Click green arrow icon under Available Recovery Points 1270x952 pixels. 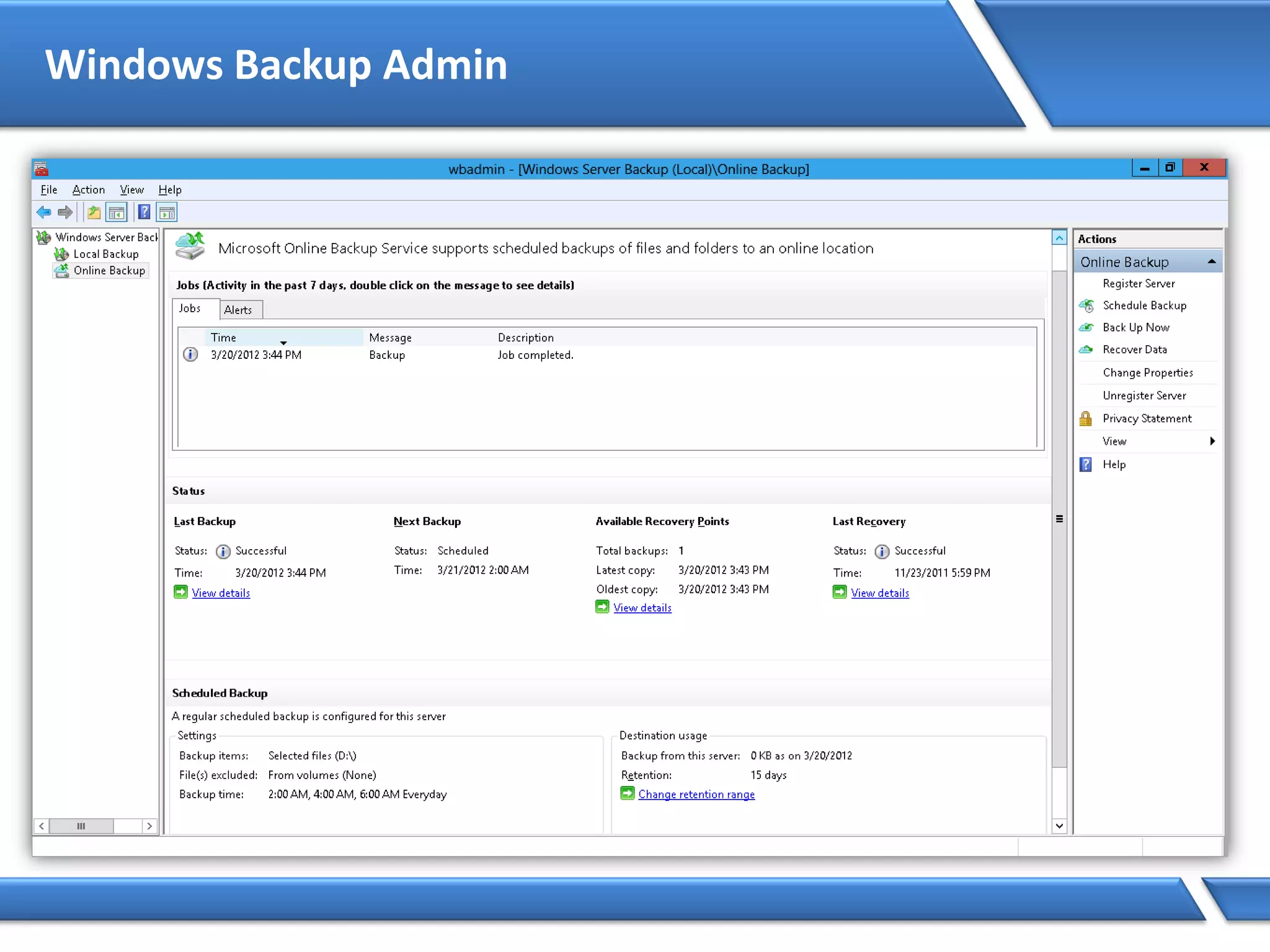pyautogui.click(x=602, y=607)
